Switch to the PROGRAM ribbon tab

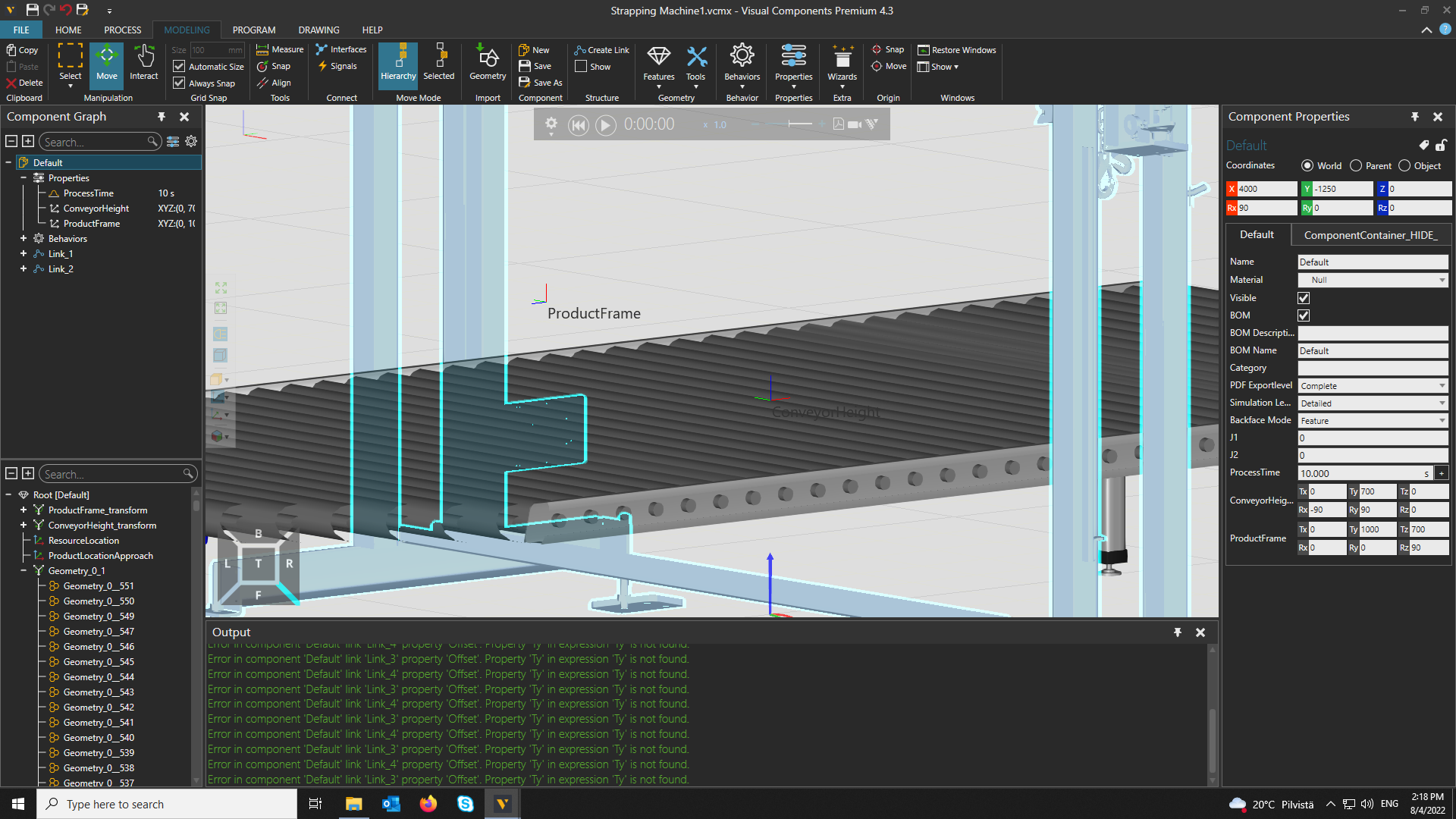click(x=253, y=30)
